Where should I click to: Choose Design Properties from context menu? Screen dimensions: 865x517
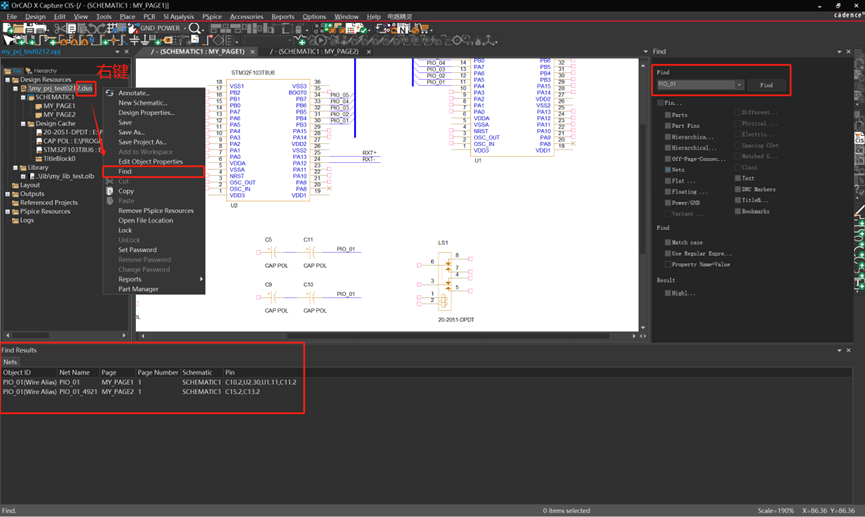[146, 113]
